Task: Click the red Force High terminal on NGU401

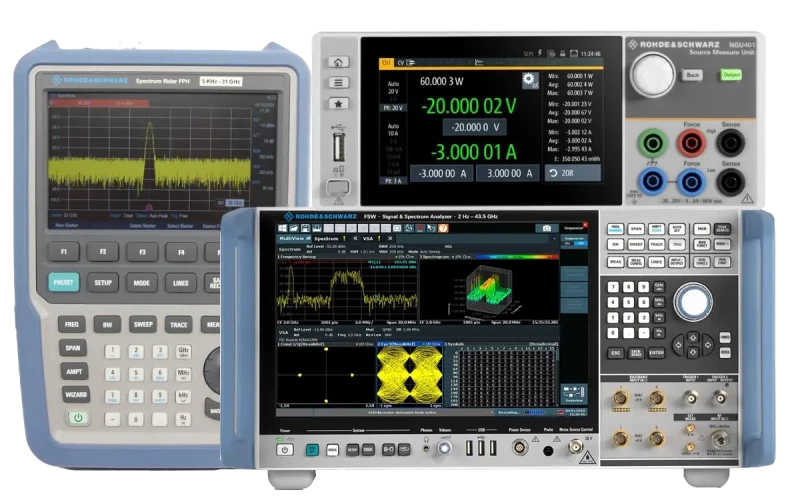Action: pos(691,143)
